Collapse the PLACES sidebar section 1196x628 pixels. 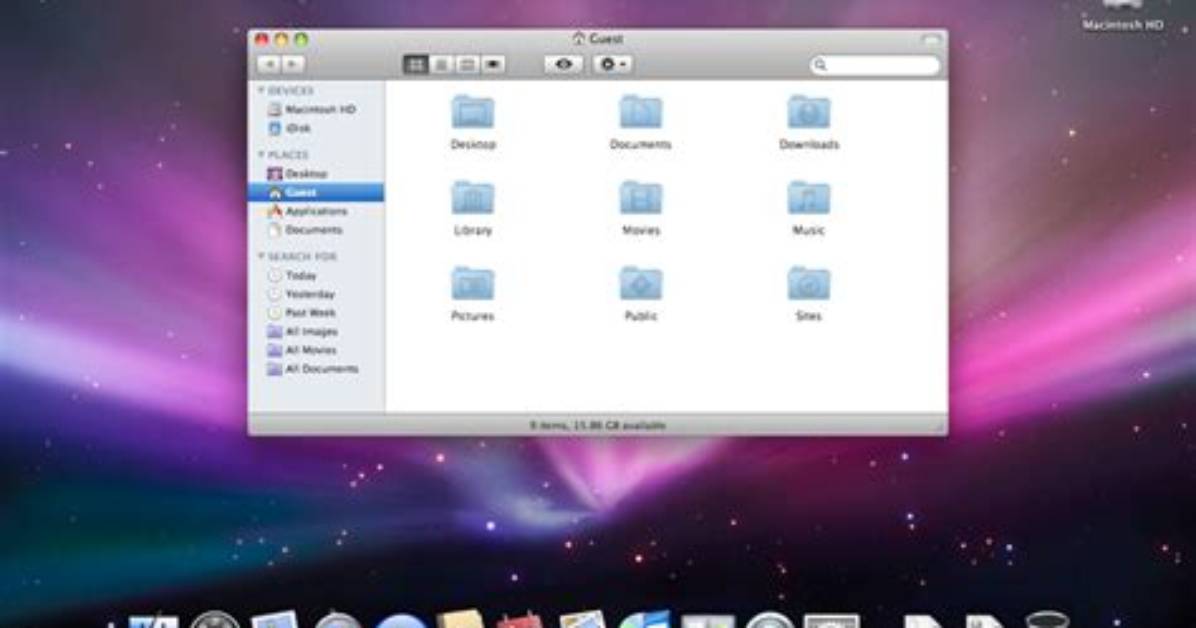[262, 154]
